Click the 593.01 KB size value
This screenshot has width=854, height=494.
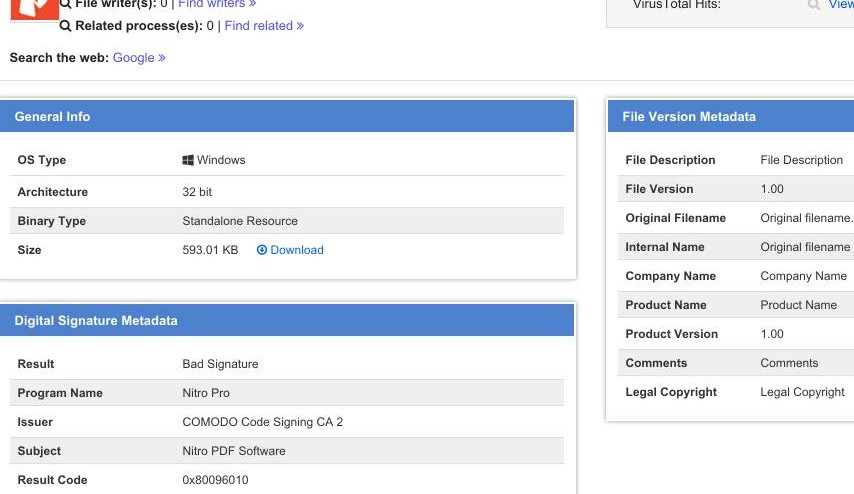coord(210,250)
